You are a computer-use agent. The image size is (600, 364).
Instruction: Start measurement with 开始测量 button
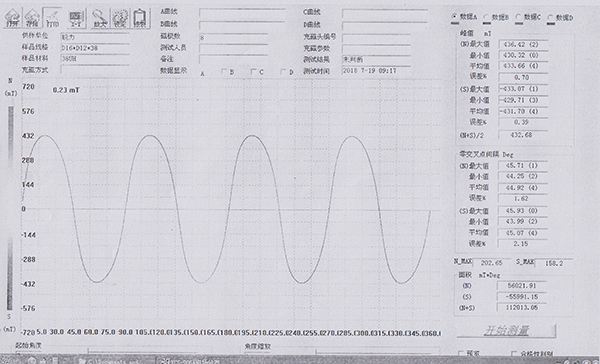click(506, 331)
